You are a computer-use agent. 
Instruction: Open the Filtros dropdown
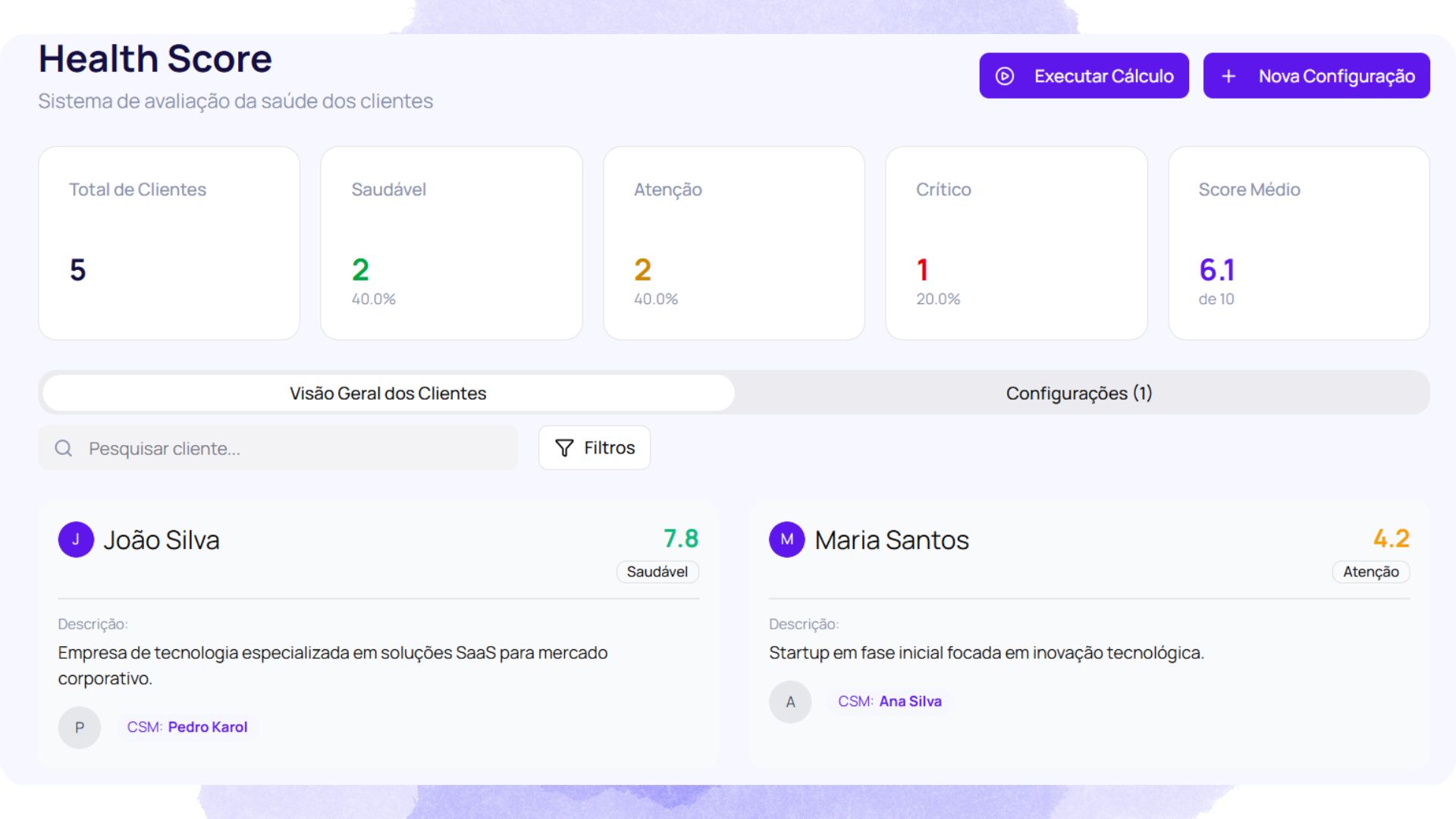(595, 447)
